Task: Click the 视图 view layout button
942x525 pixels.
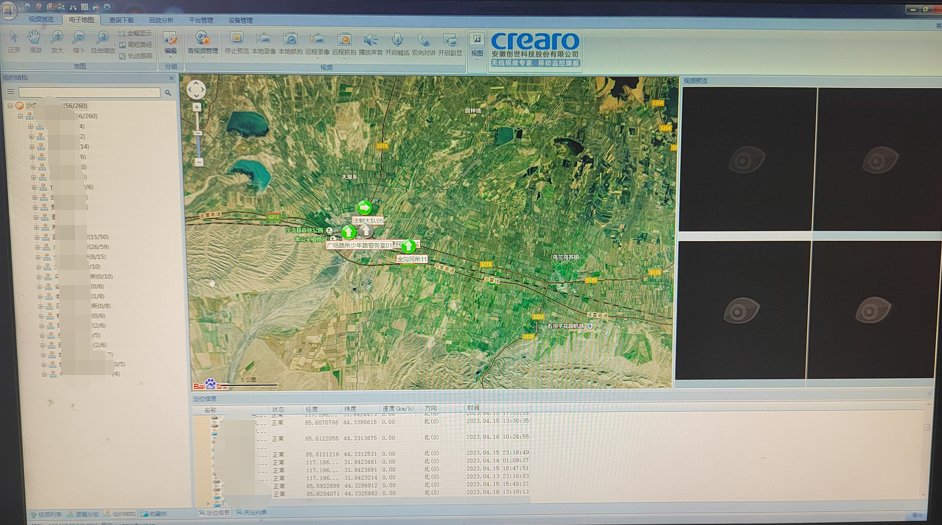Action: [477, 42]
